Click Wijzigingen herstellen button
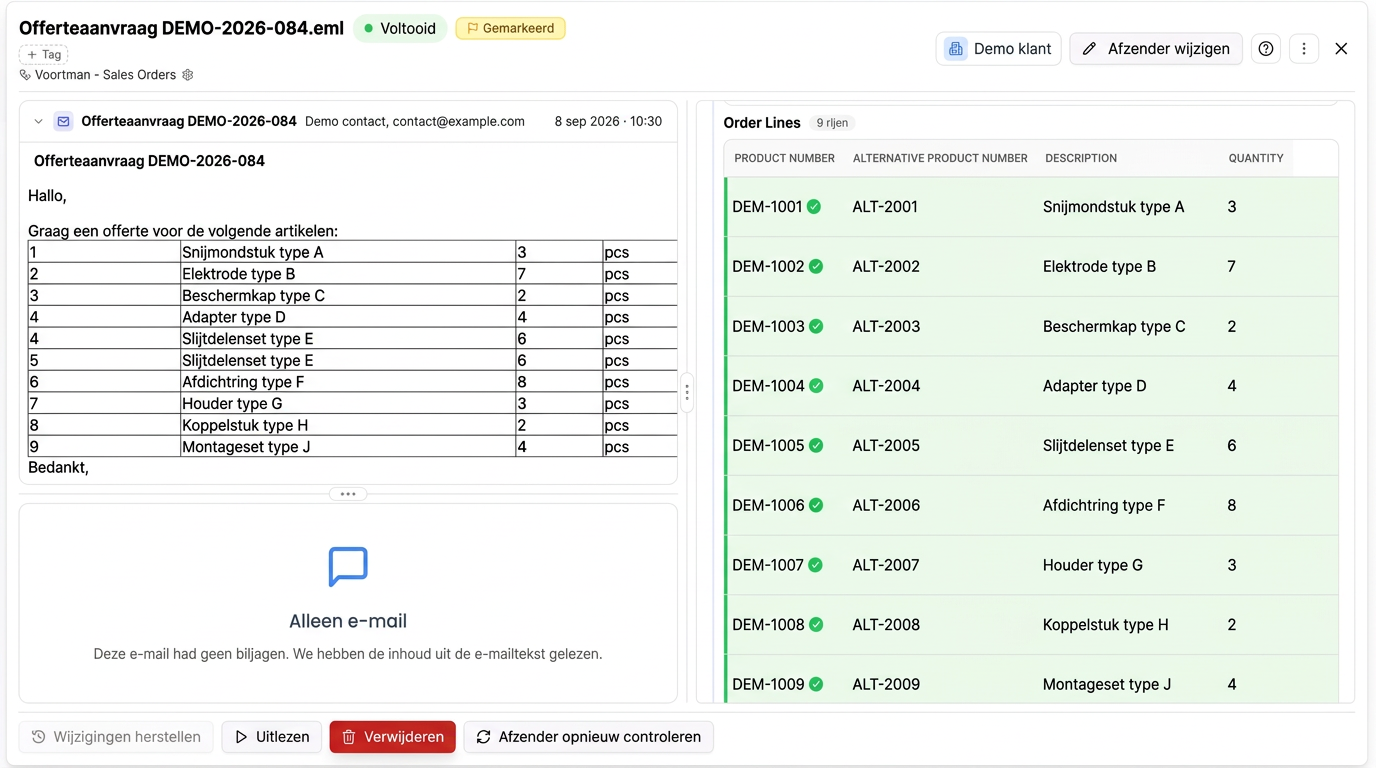Image resolution: width=1376 pixels, height=768 pixels. point(116,737)
